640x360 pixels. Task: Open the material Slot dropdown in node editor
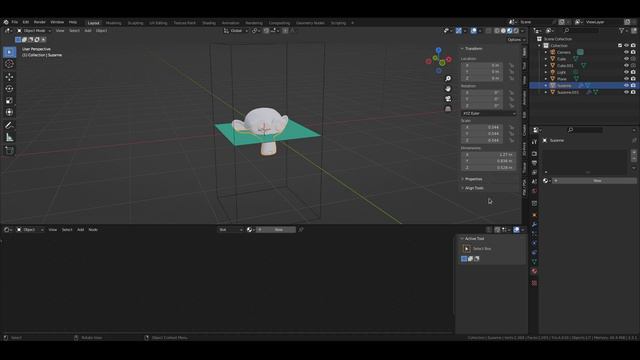click(230, 230)
